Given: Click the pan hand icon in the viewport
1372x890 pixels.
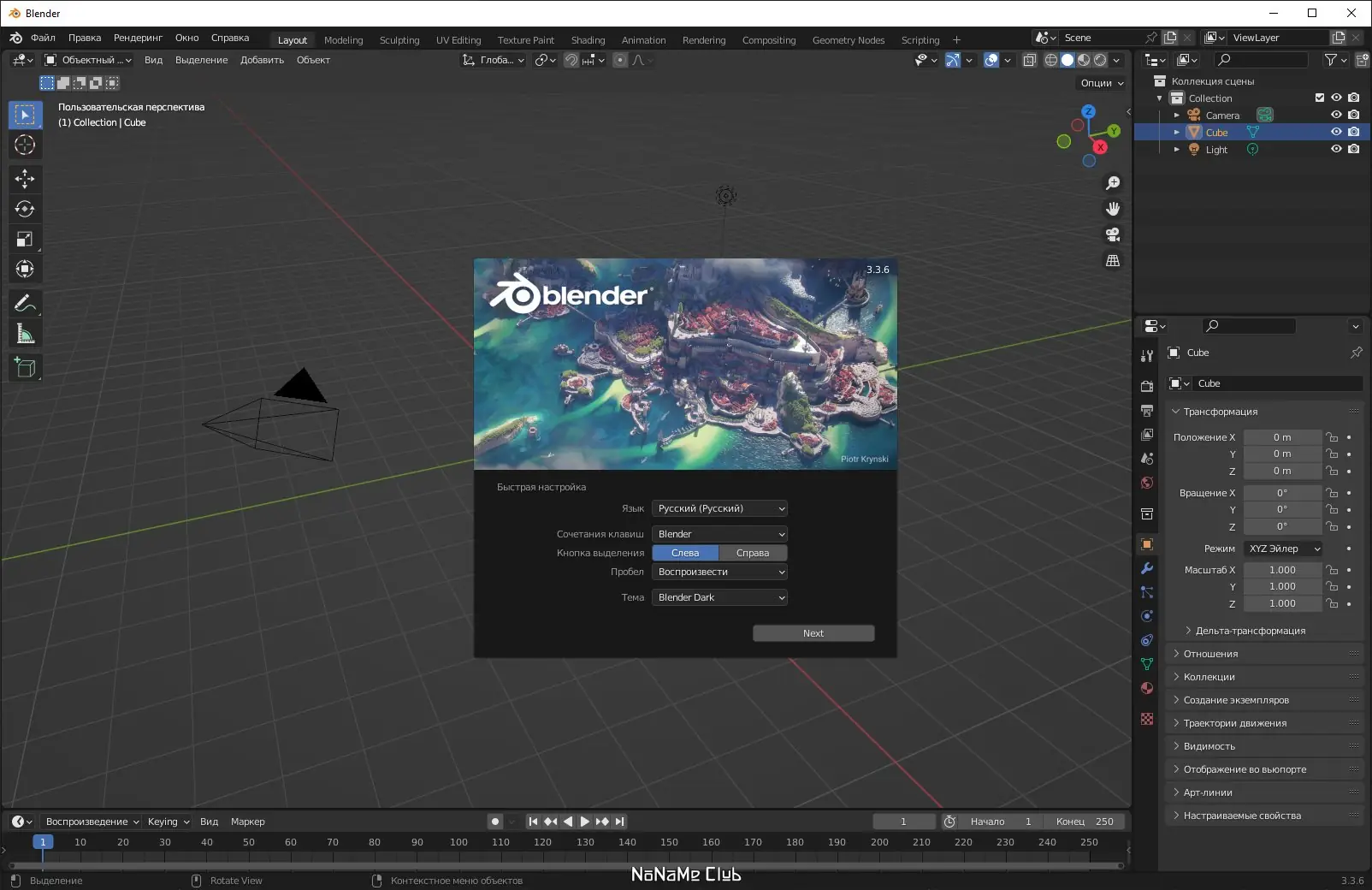Looking at the screenshot, I should pos(1113,209).
